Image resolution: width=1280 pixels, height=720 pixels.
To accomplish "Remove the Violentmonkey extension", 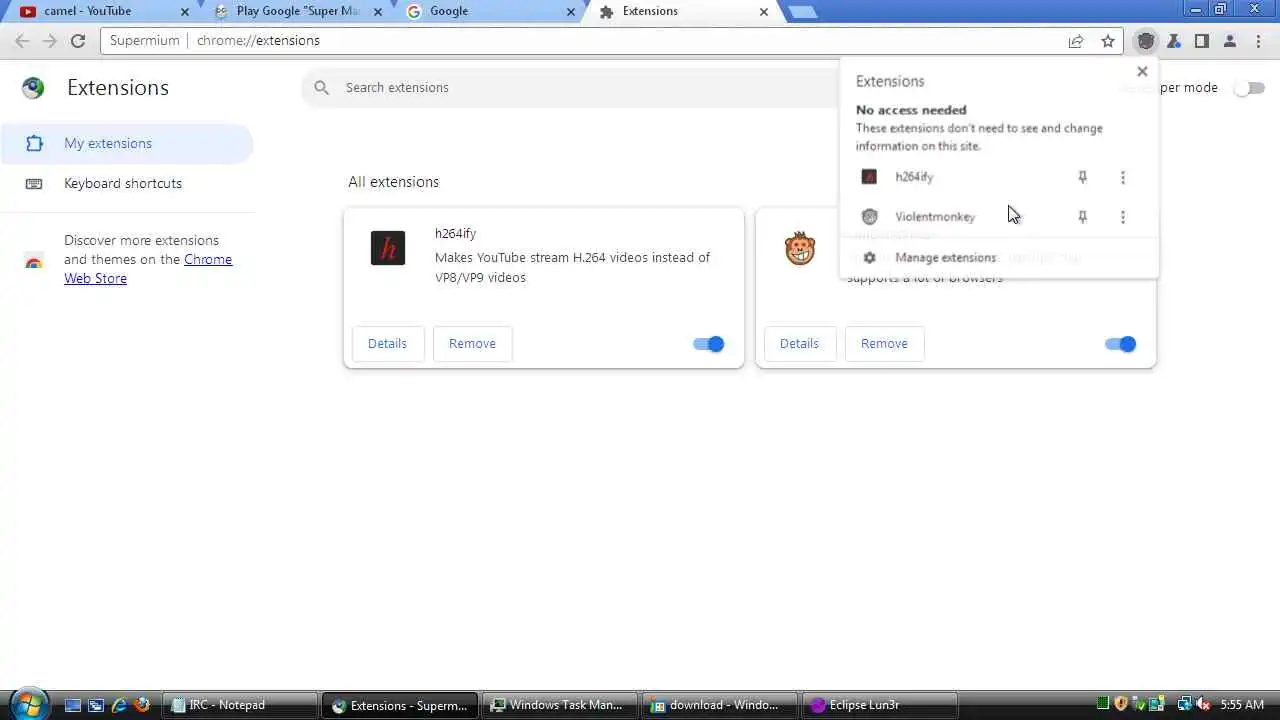I will tap(884, 343).
